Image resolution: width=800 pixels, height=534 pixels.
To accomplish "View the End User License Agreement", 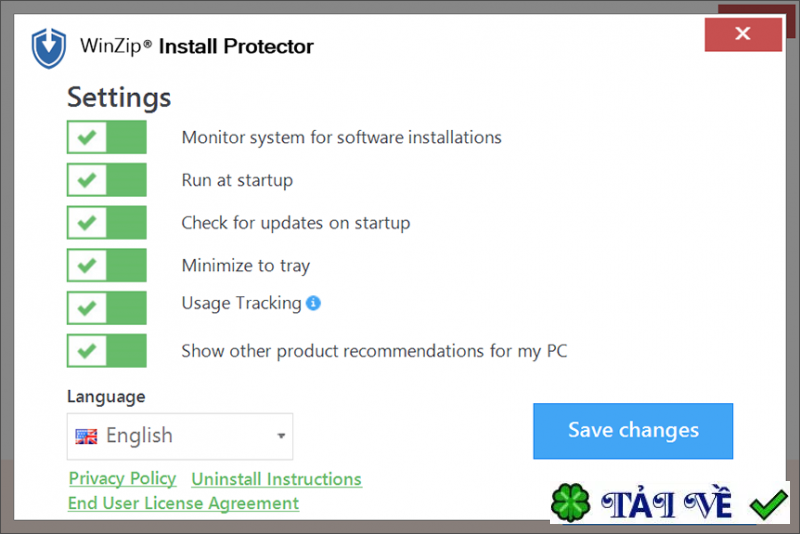I will point(183,503).
